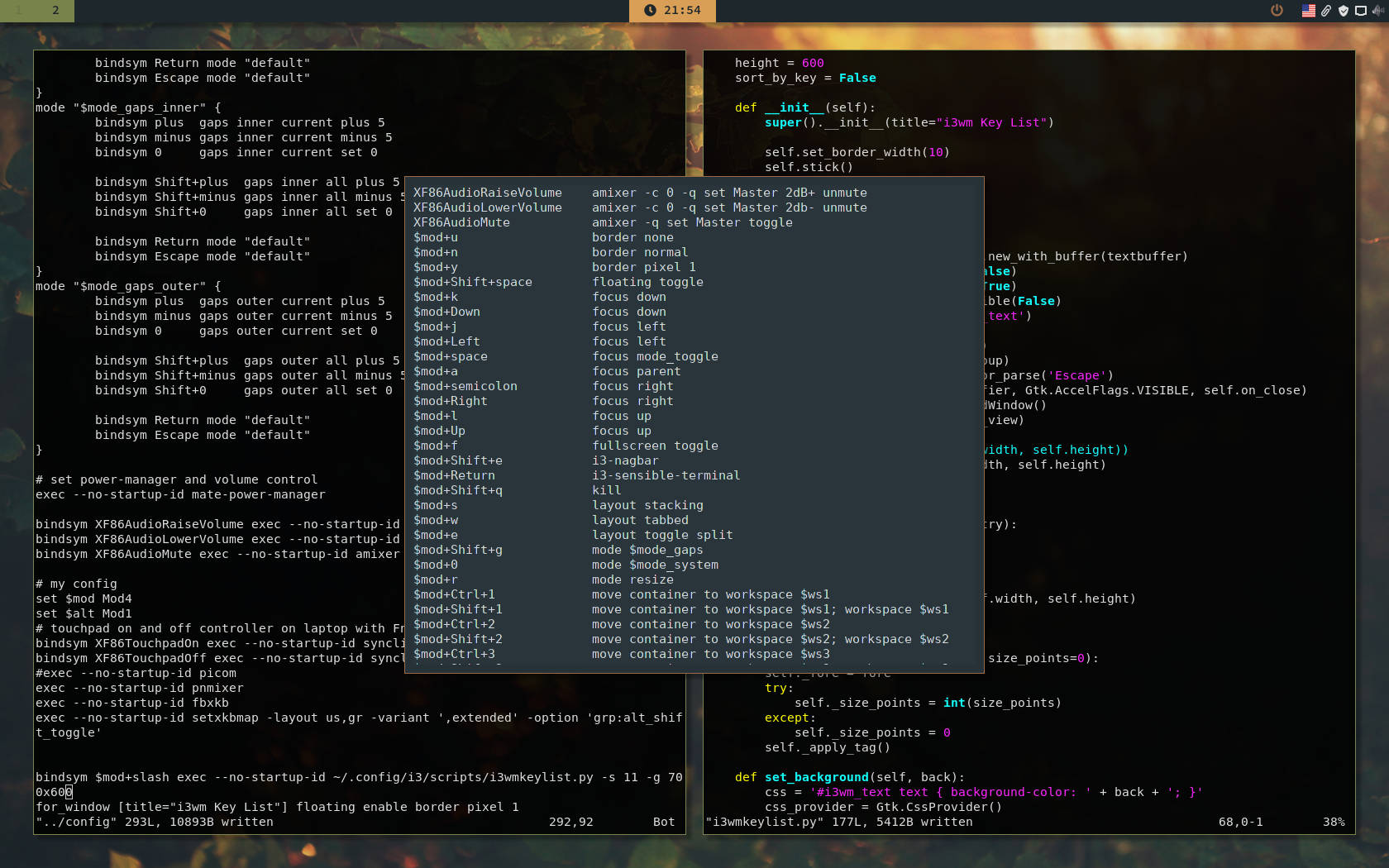Click the $mod+Ctrl+2 key entry
The width and height of the screenshot is (1389, 868).
click(x=454, y=624)
